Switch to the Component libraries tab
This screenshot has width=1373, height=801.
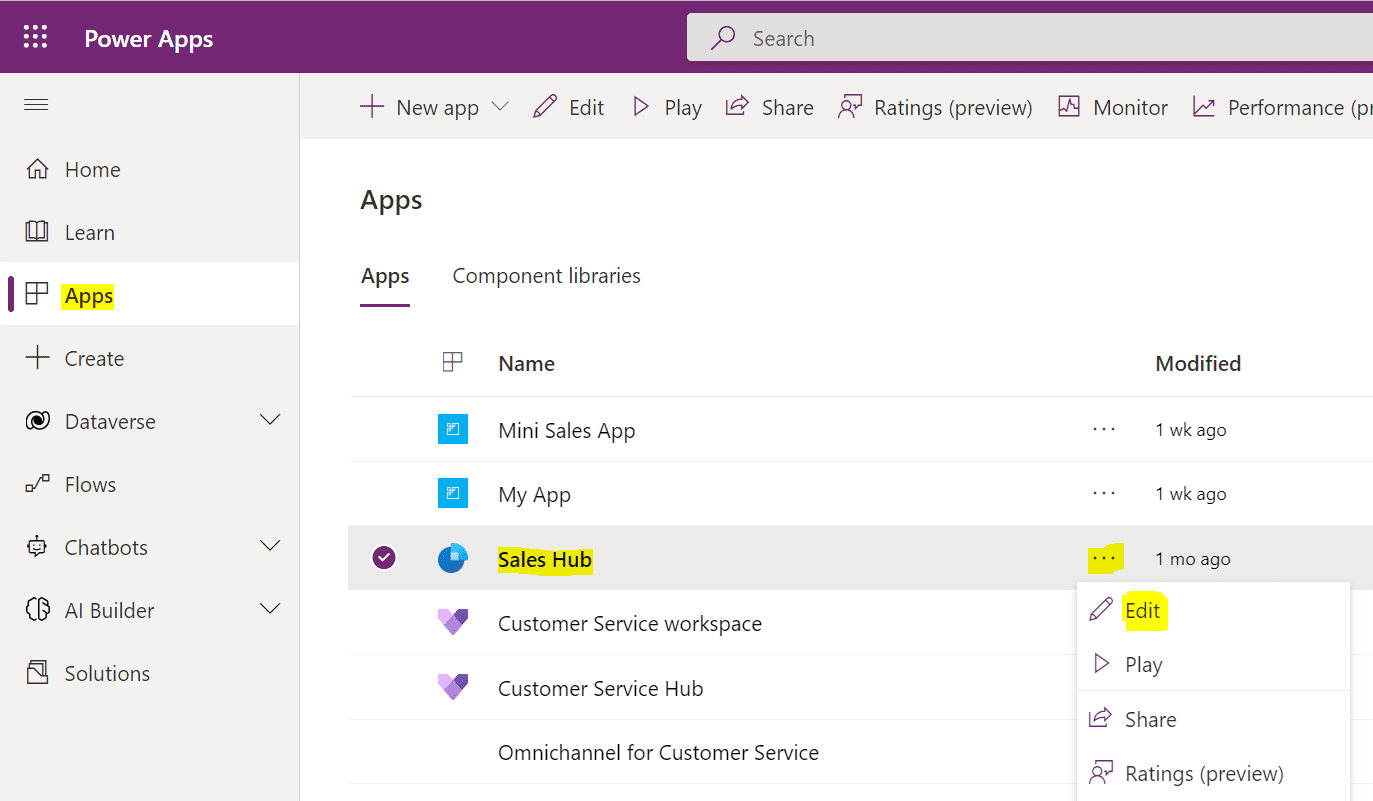click(x=547, y=276)
